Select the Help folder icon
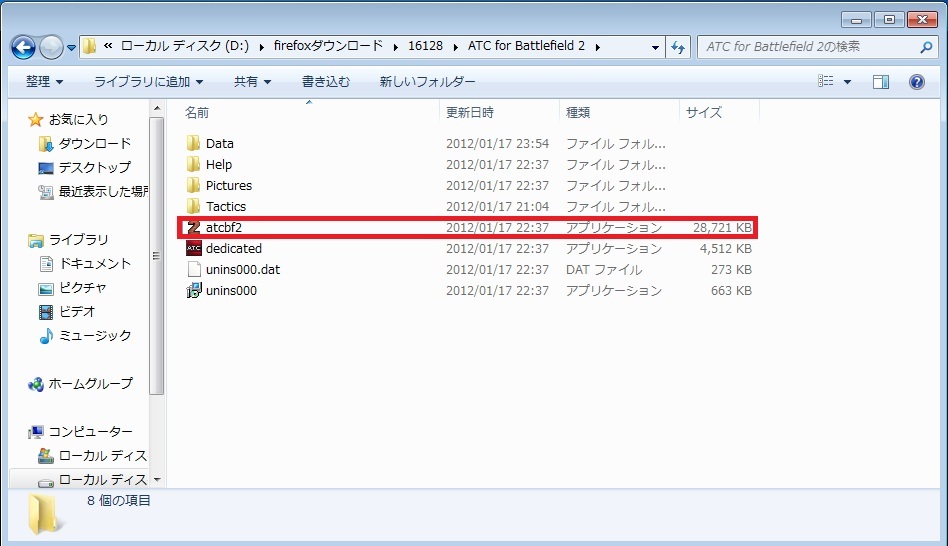948x546 pixels. tap(193, 164)
